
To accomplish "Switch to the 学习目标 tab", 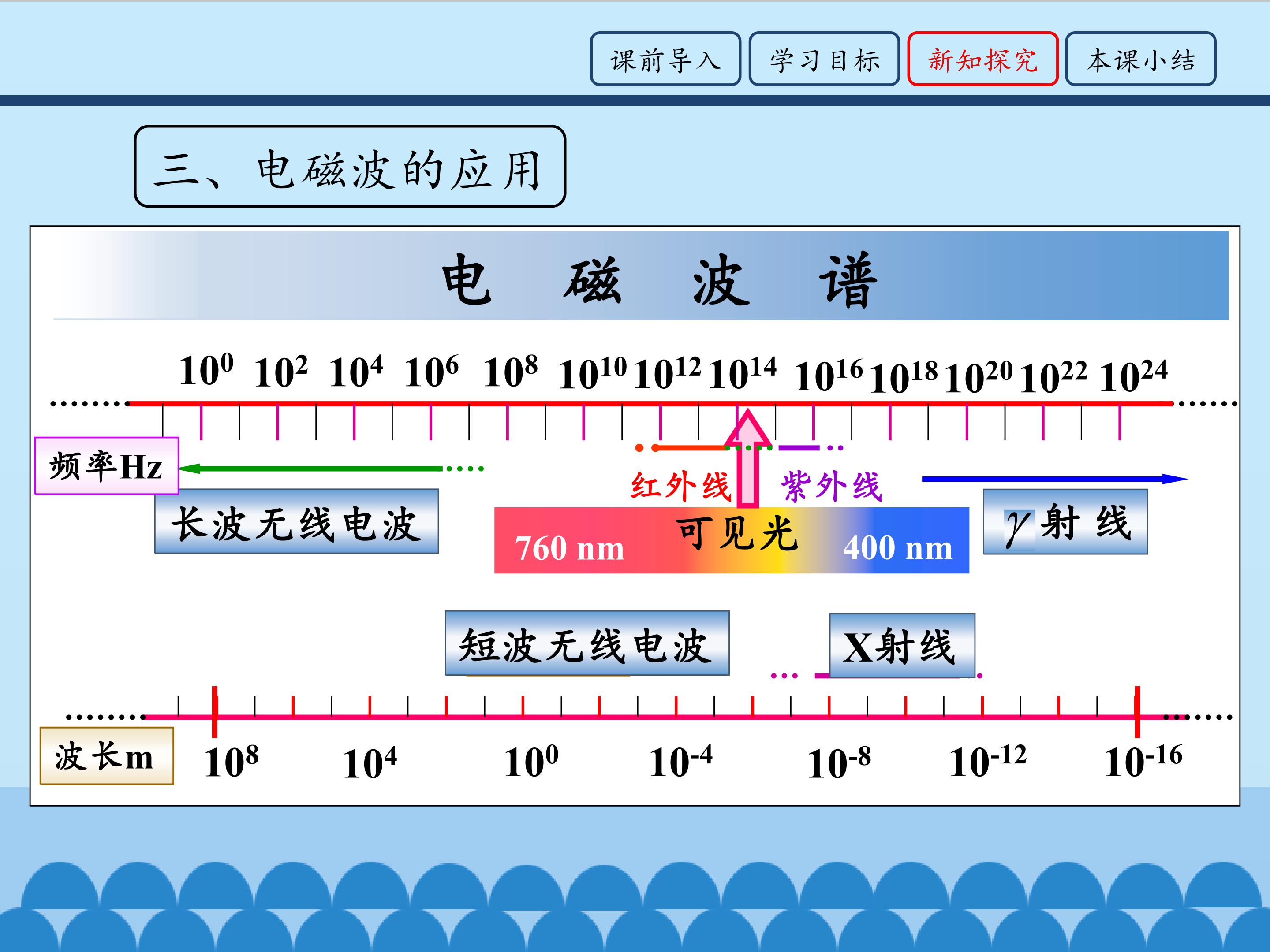I will click(824, 59).
